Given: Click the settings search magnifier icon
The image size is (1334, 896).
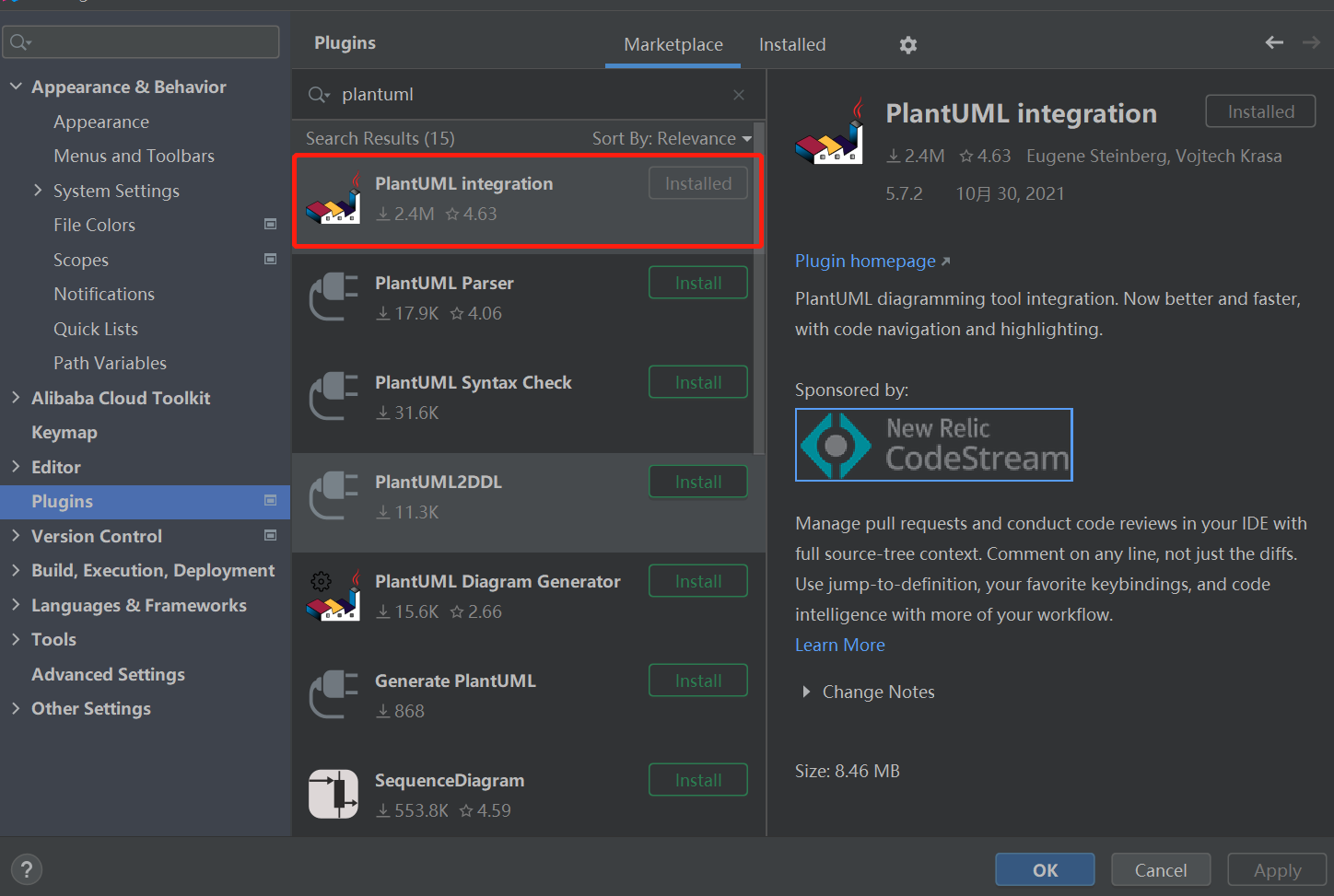Looking at the screenshot, I should click(x=20, y=42).
